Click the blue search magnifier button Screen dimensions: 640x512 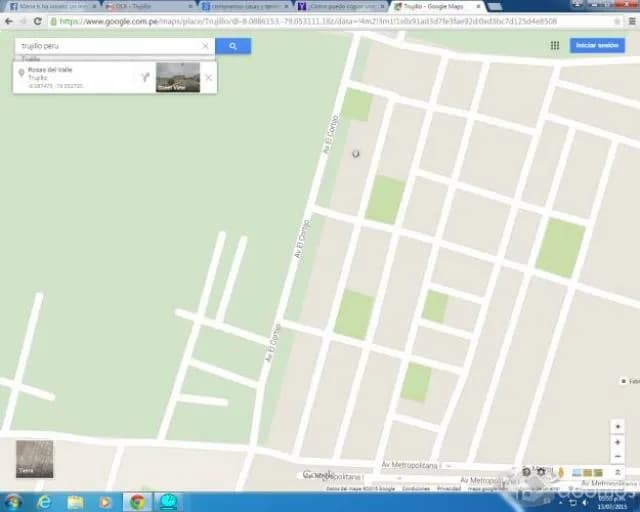pyautogui.click(x=233, y=46)
